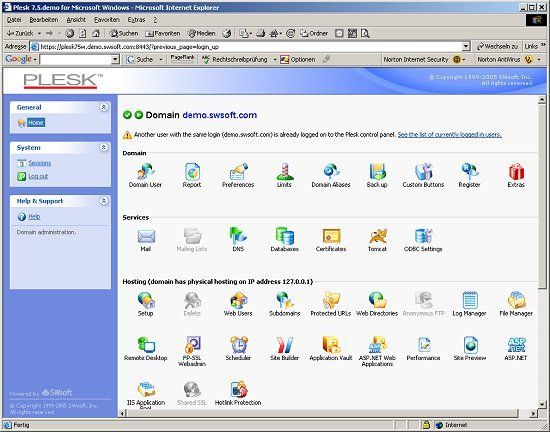Go to Home in sidebar
The width and height of the screenshot is (550, 432).
tap(36, 122)
